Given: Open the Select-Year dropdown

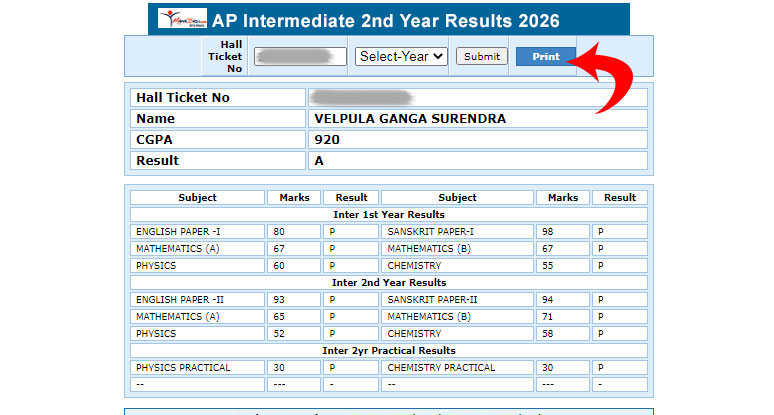Looking at the screenshot, I should 401,57.
